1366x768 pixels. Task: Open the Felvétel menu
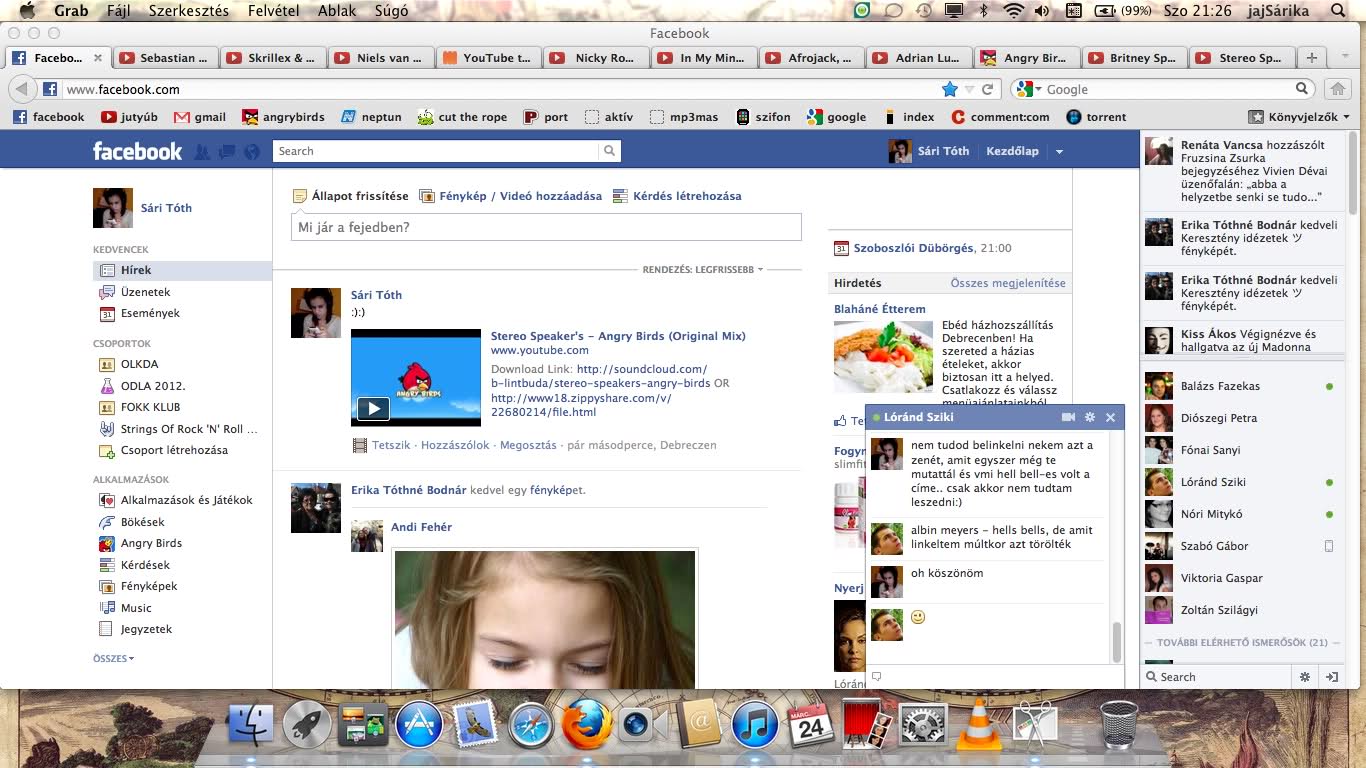point(272,11)
